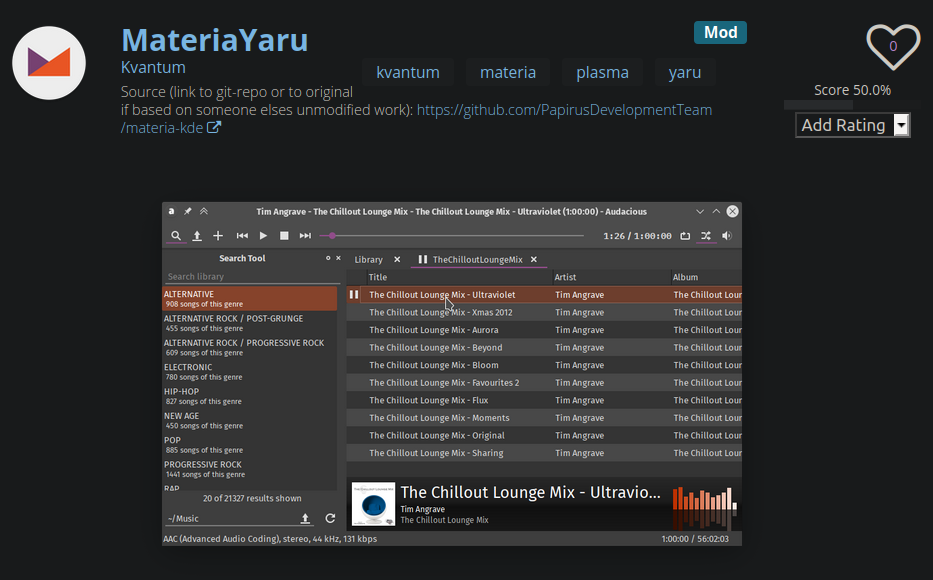Open the materia tag

(508, 72)
